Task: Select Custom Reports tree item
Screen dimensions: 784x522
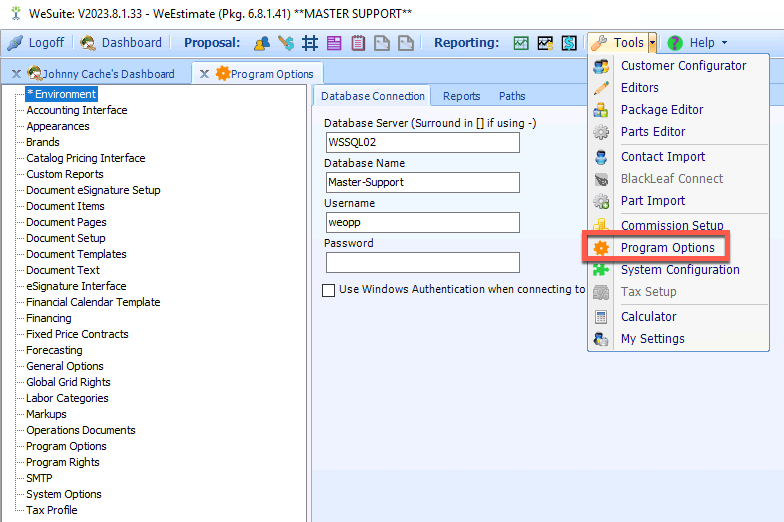Action: 65,174
